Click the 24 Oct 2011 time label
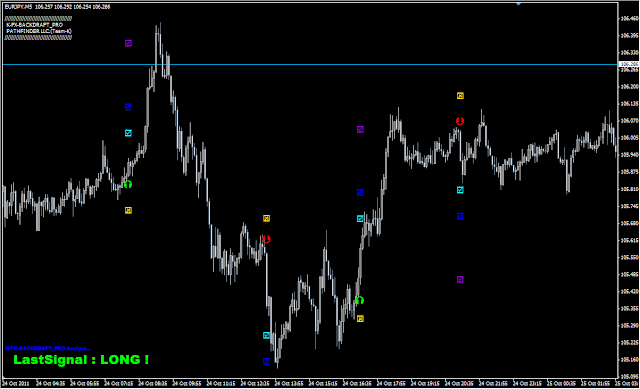 (x=16, y=384)
